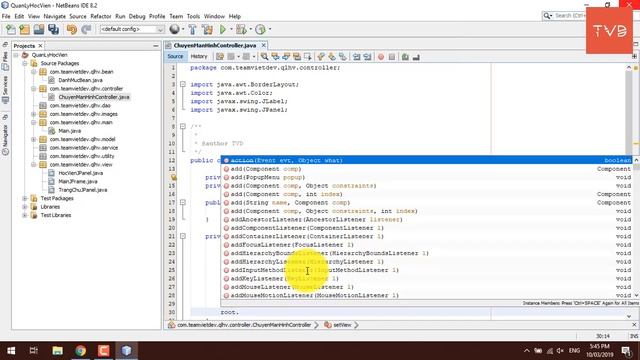Click the Debug Project toolbar icon

coord(241,29)
